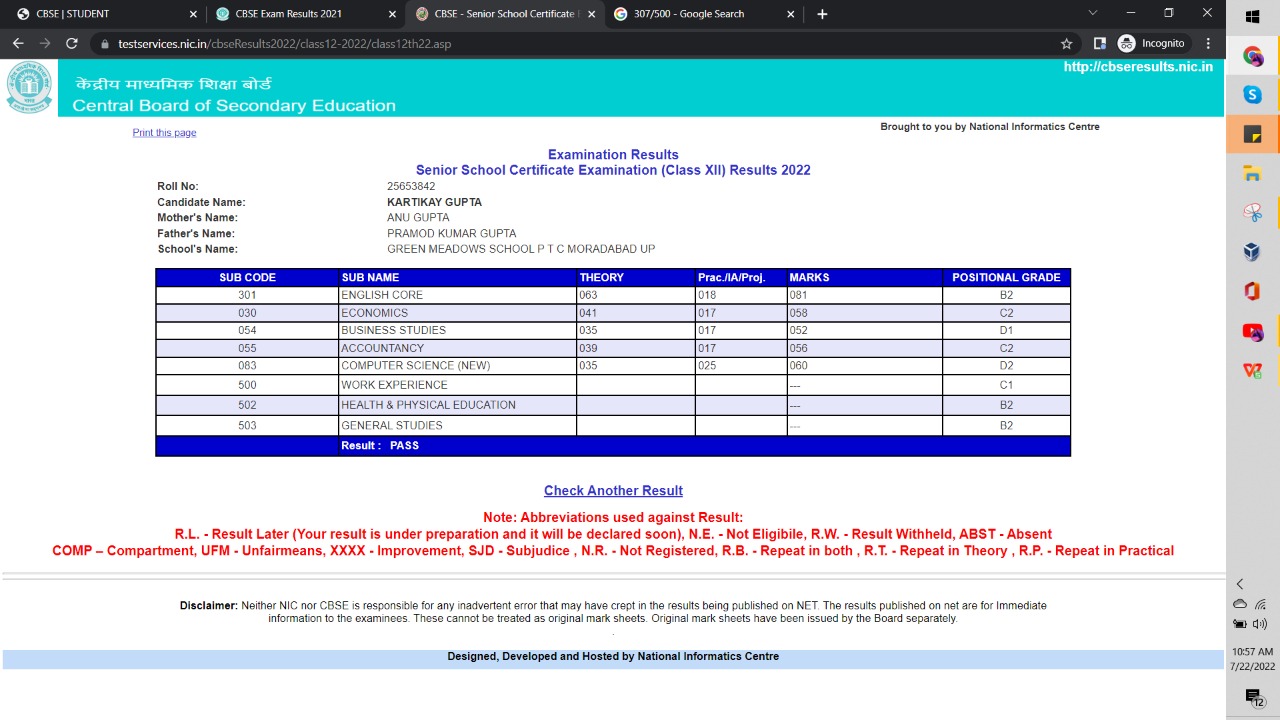Close the CBSE | STUDENT tab
The height and width of the screenshot is (720, 1280).
tap(194, 14)
